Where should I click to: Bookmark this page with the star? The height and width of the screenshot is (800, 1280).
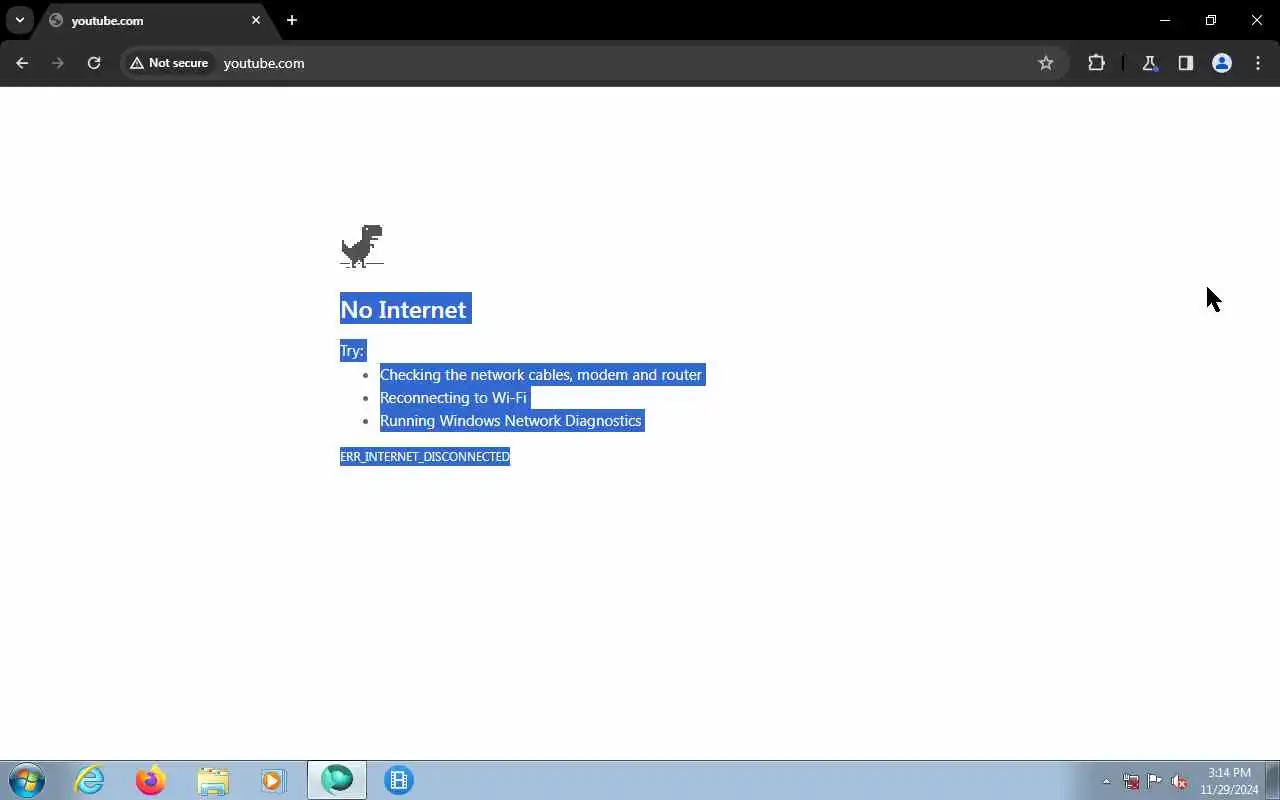click(1046, 63)
